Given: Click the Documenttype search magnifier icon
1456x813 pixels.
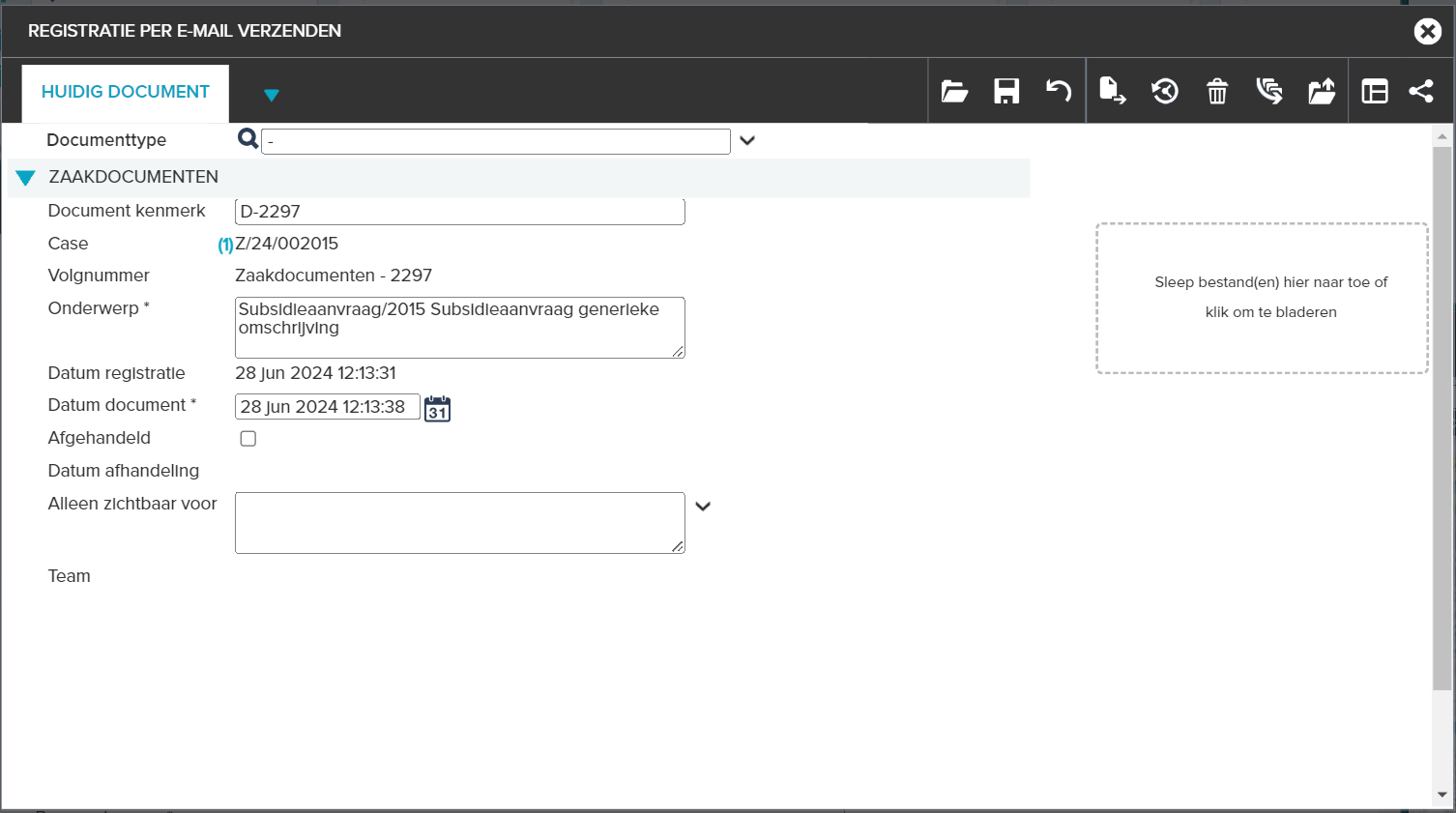Looking at the screenshot, I should 248,139.
